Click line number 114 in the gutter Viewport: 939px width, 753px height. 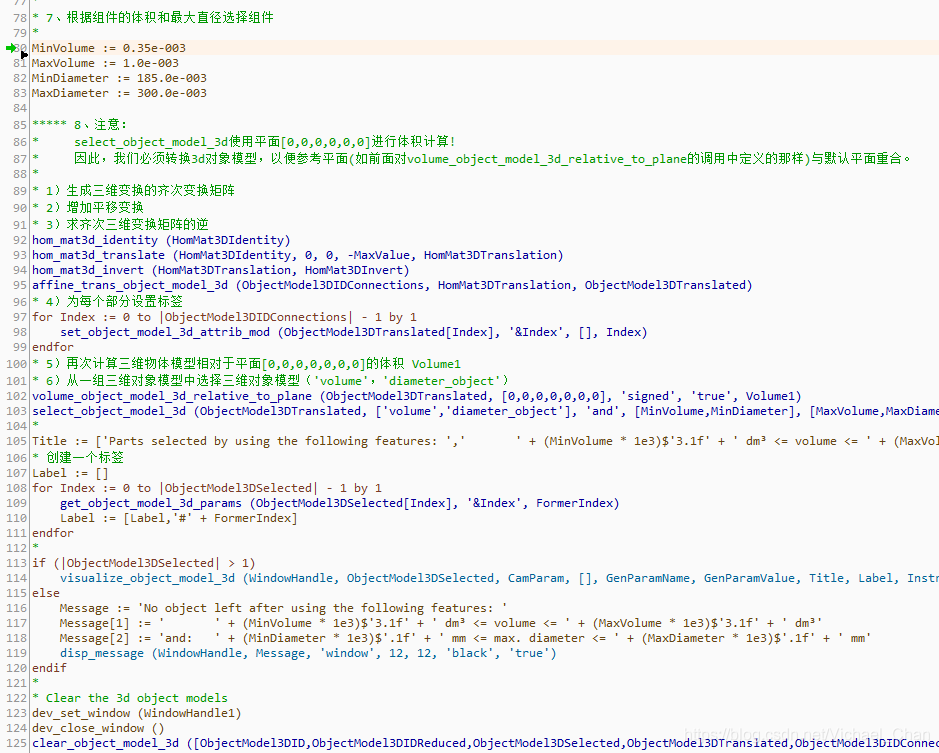tap(16, 577)
